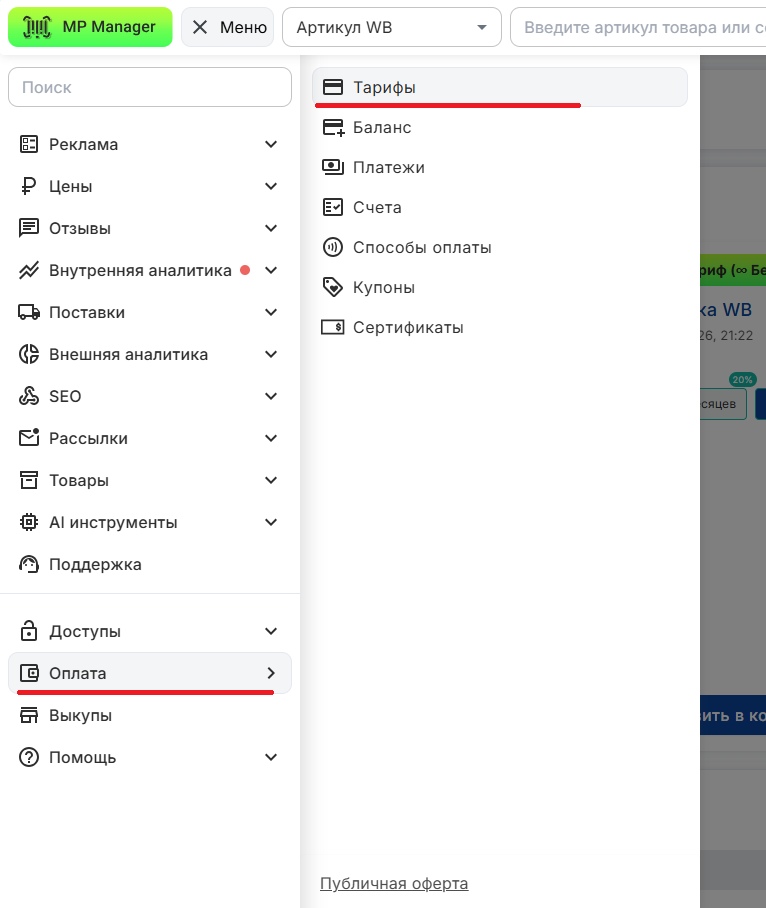Close the menu with Меню button

pyautogui.click(x=228, y=27)
